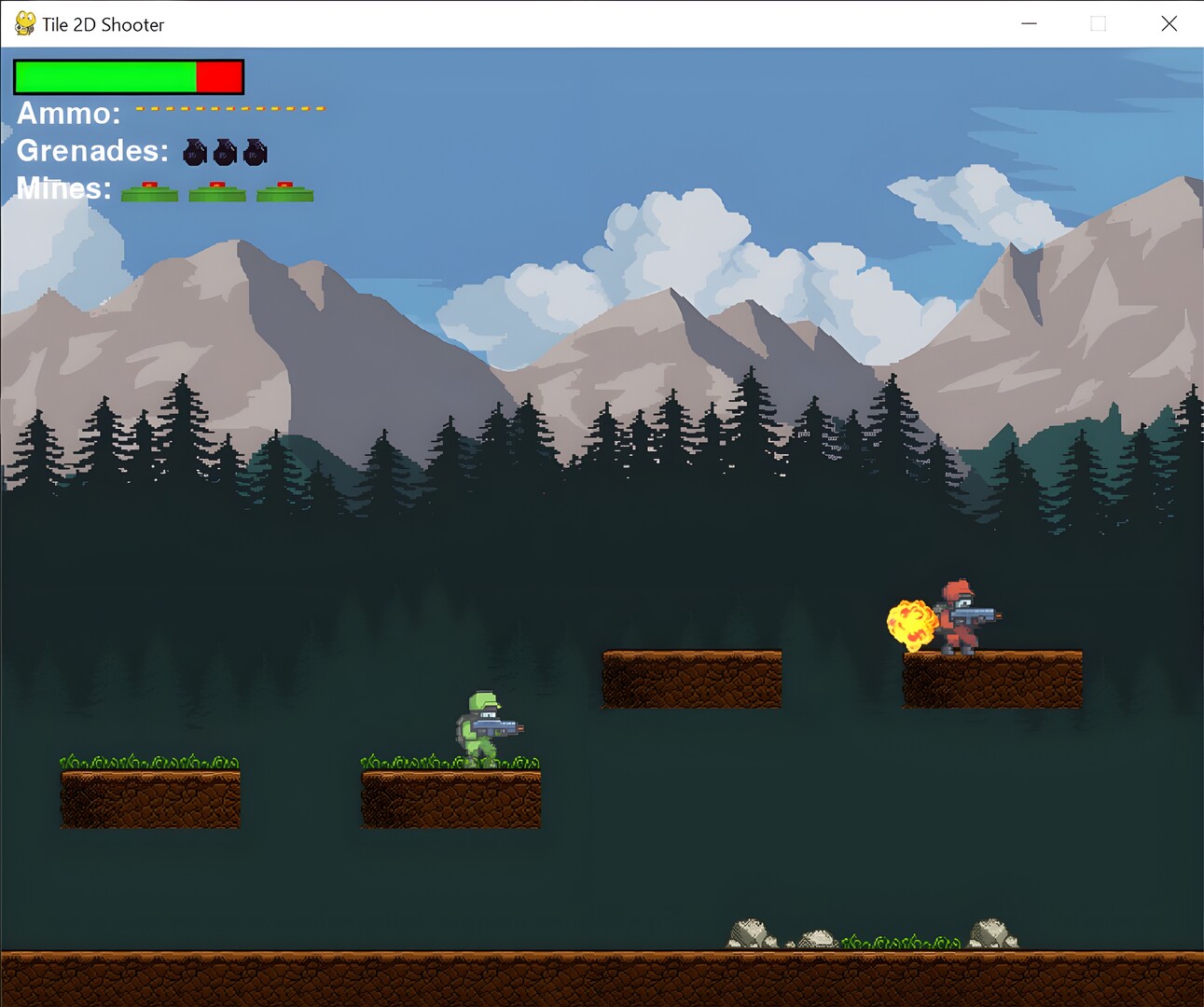This screenshot has height=1007, width=1204.
Task: Click the explosion effect near the enemy
Action: tap(911, 623)
